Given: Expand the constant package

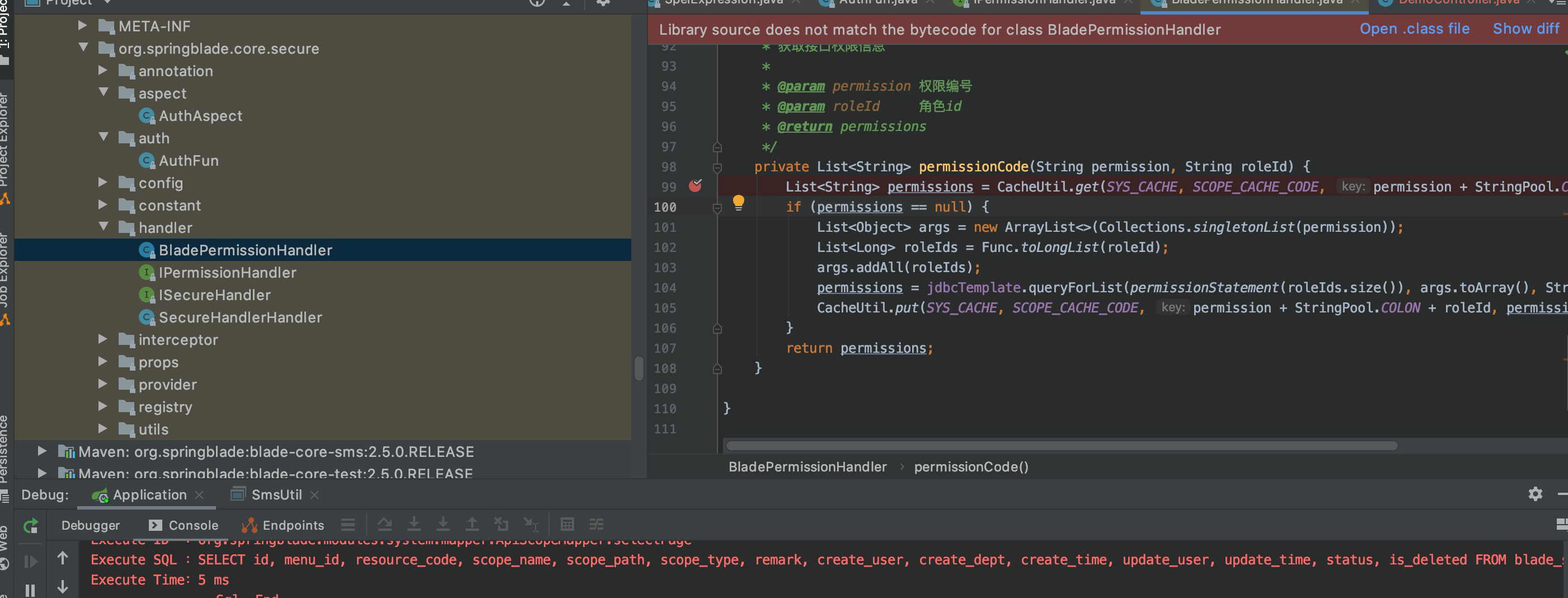Looking at the screenshot, I should click(103, 204).
